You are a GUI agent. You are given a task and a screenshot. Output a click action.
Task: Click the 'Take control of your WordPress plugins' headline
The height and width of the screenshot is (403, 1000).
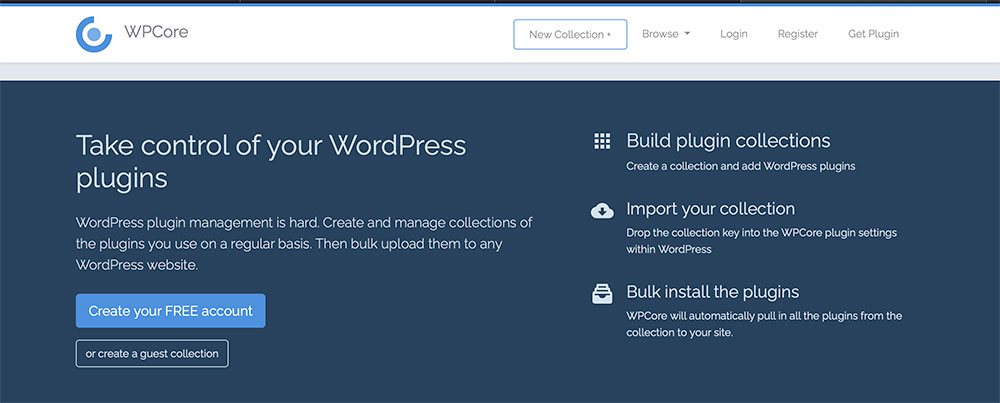click(271, 161)
